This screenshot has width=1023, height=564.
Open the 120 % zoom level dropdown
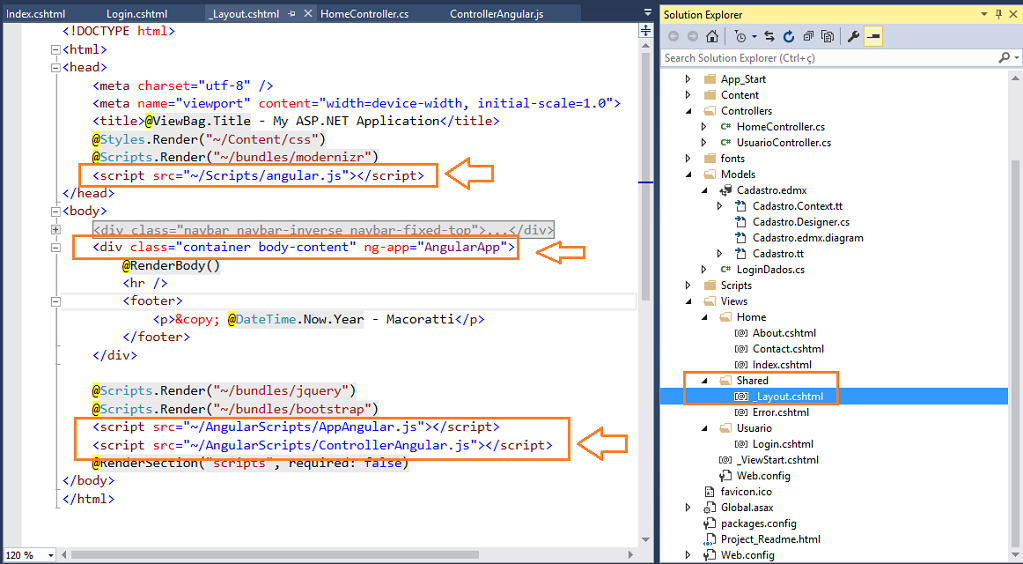click(51, 556)
